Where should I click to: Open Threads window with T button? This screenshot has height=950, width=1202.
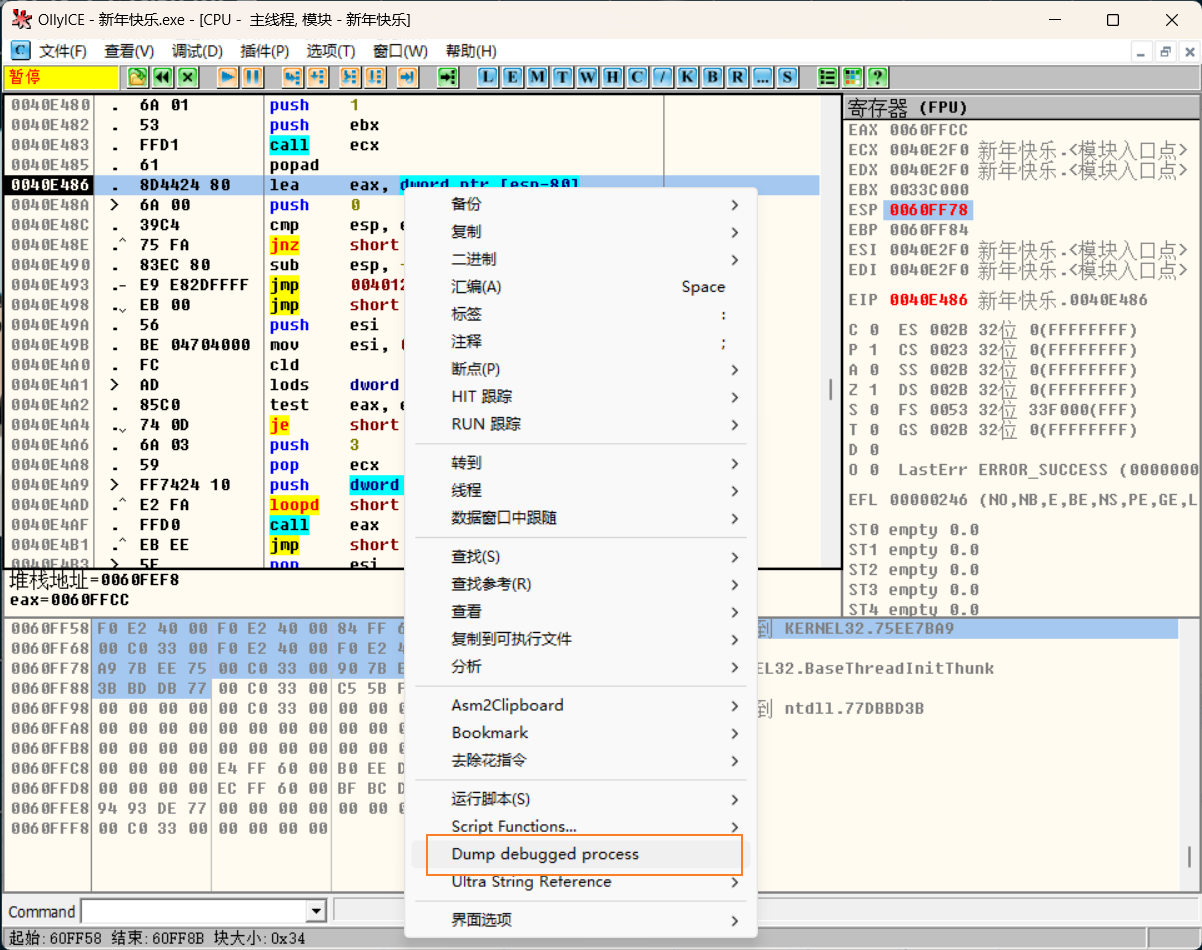563,77
